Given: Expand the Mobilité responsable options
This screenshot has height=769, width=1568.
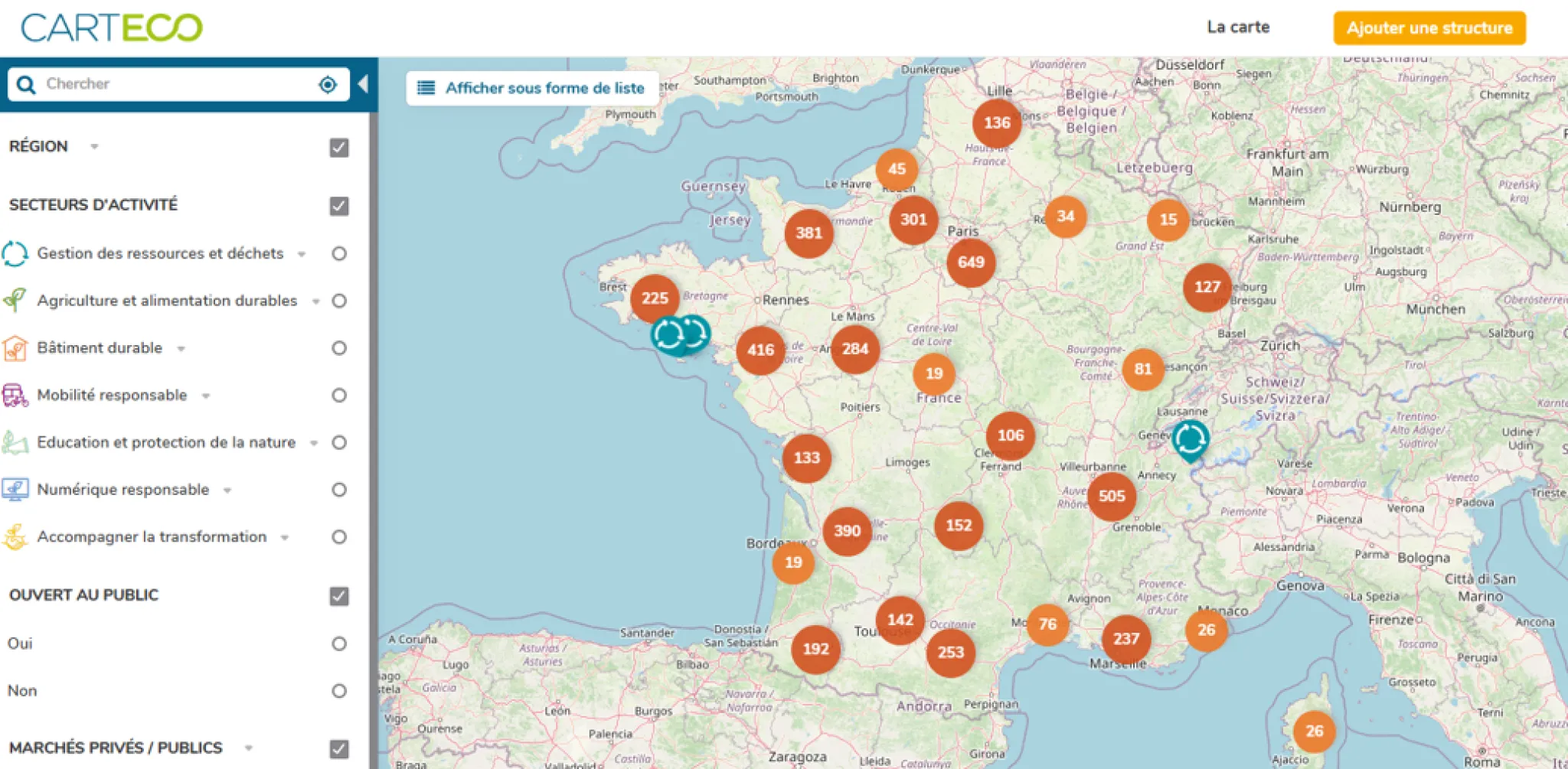Looking at the screenshot, I should [204, 396].
